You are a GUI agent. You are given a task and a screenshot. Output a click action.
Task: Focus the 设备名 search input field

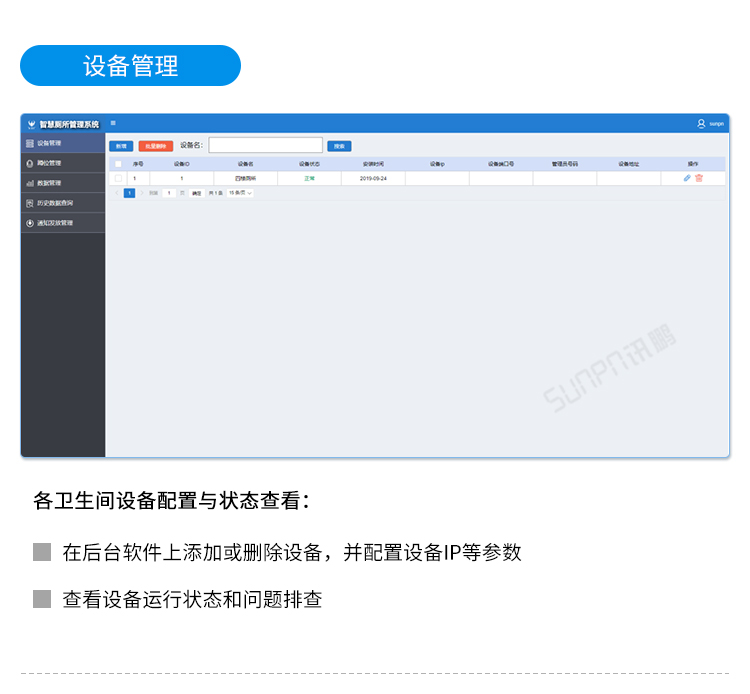tap(265, 145)
